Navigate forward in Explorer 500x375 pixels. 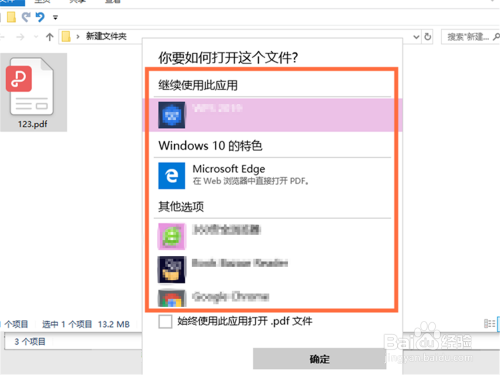(x=20, y=37)
